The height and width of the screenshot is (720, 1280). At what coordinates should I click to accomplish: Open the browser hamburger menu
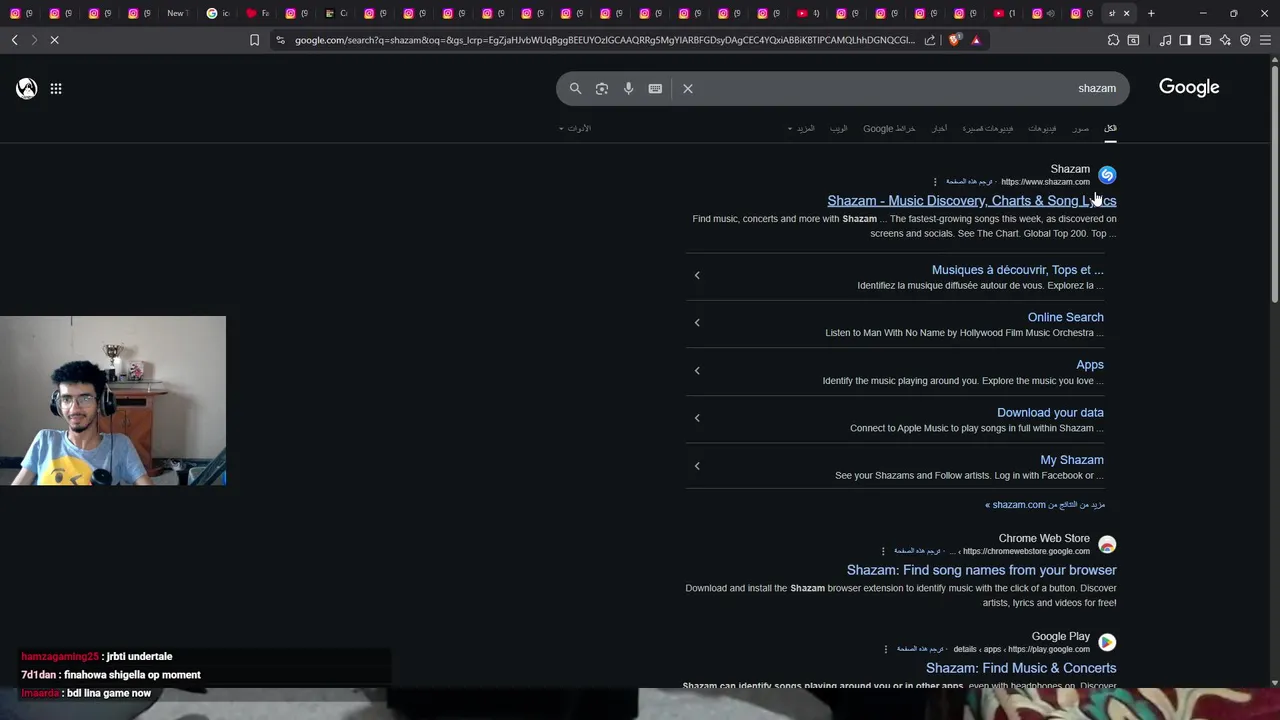tap(1265, 40)
